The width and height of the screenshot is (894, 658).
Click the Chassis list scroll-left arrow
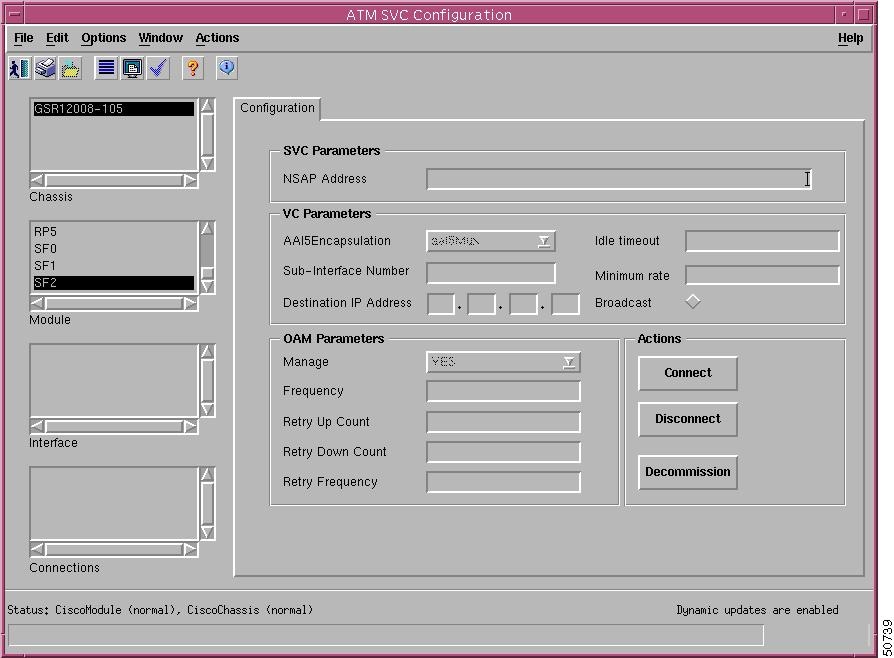37,180
